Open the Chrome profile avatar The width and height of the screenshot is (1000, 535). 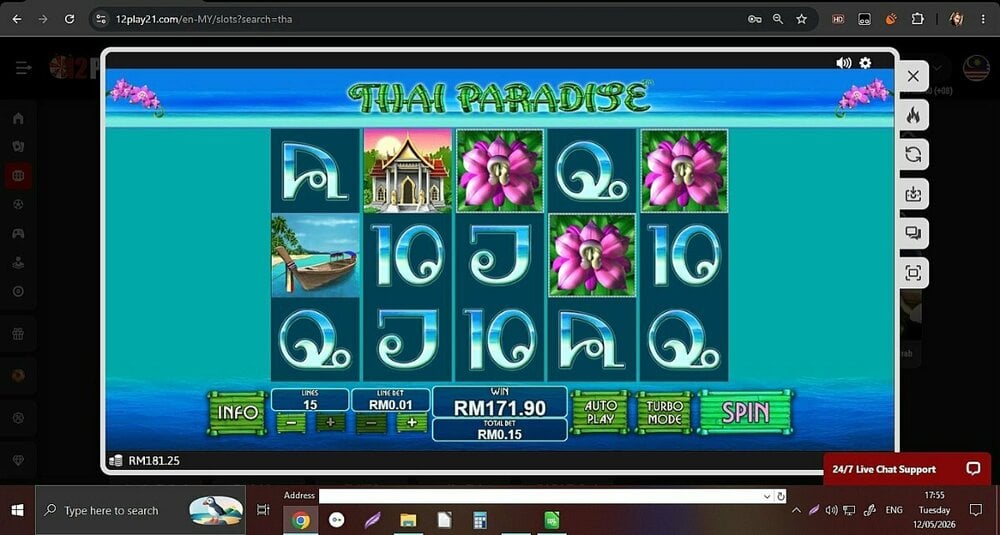(957, 19)
